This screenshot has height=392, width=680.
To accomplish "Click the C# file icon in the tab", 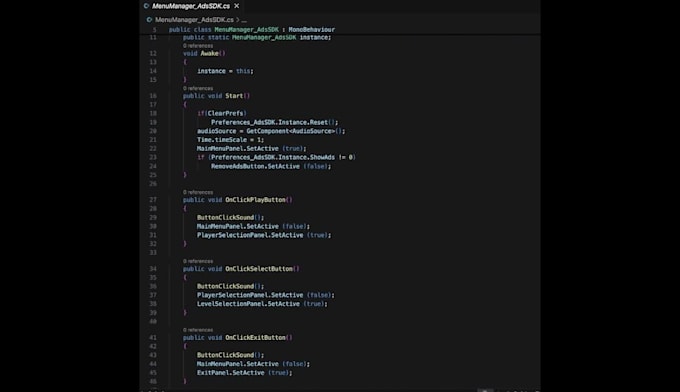I will [x=147, y=6].
